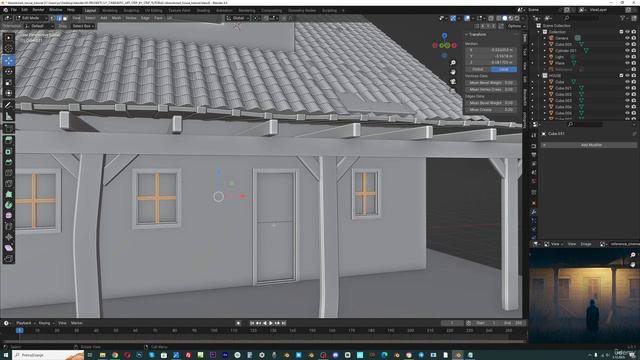Image resolution: width=640 pixels, height=360 pixels.
Task: Open the Default orientation dropdown
Action: 39,26
